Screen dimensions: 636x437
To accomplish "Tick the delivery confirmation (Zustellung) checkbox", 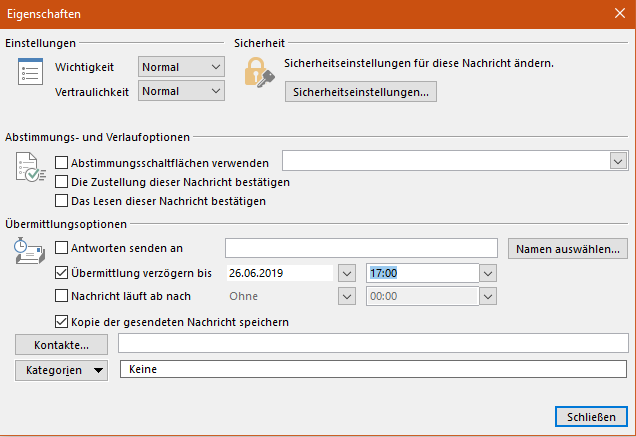I will [62, 182].
